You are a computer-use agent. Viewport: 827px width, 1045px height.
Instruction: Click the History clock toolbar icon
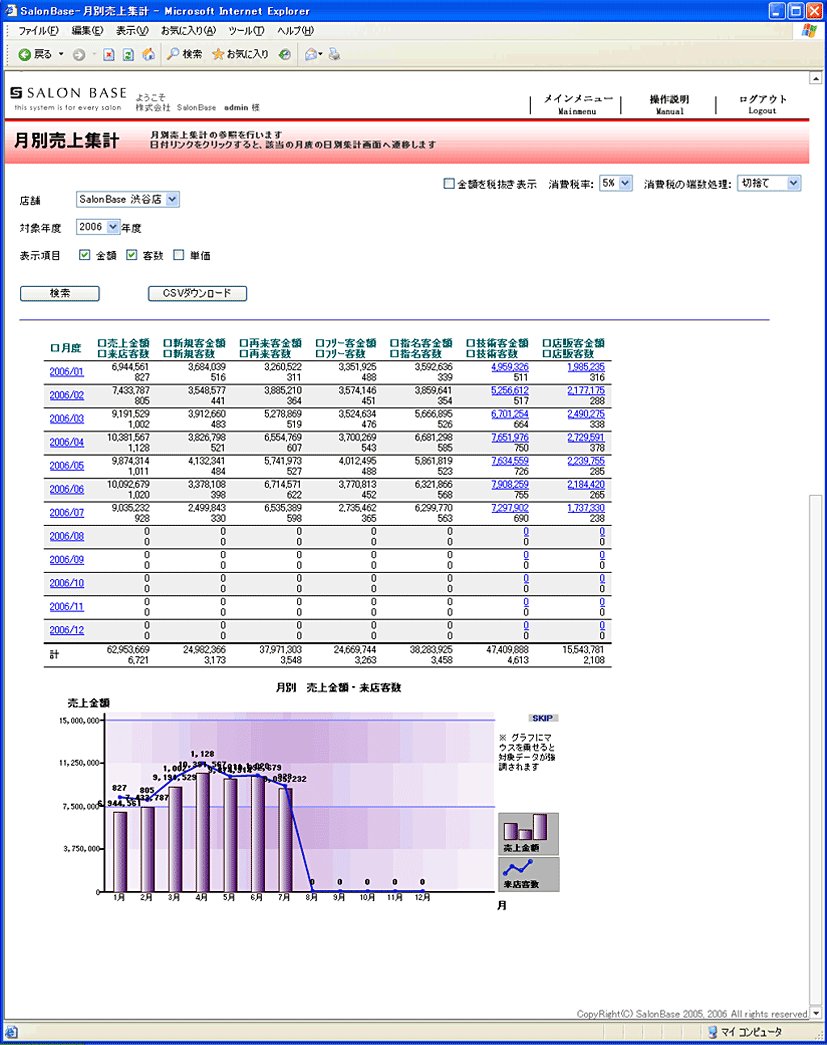click(x=285, y=55)
